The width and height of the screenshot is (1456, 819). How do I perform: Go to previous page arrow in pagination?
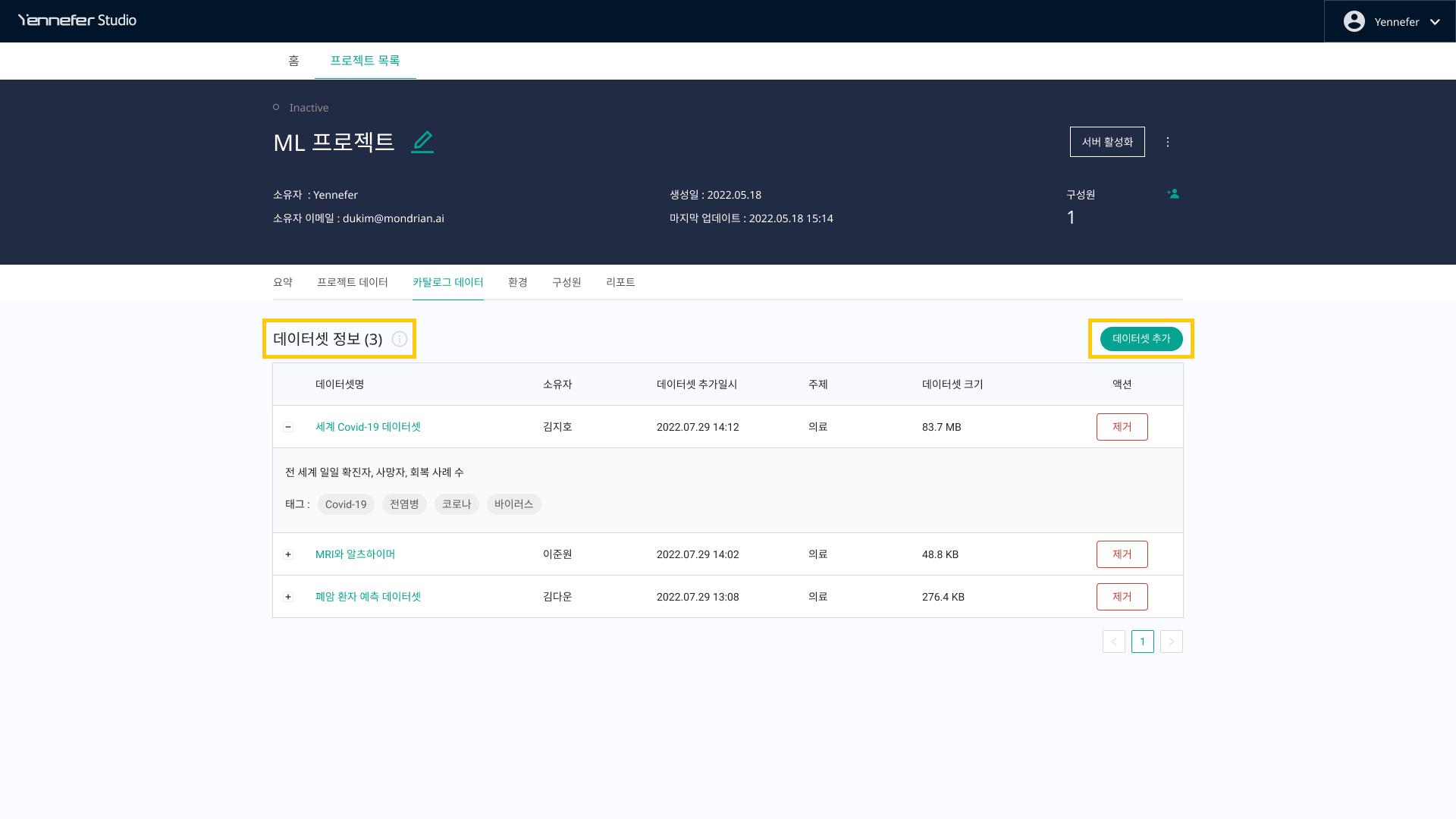click(1113, 642)
